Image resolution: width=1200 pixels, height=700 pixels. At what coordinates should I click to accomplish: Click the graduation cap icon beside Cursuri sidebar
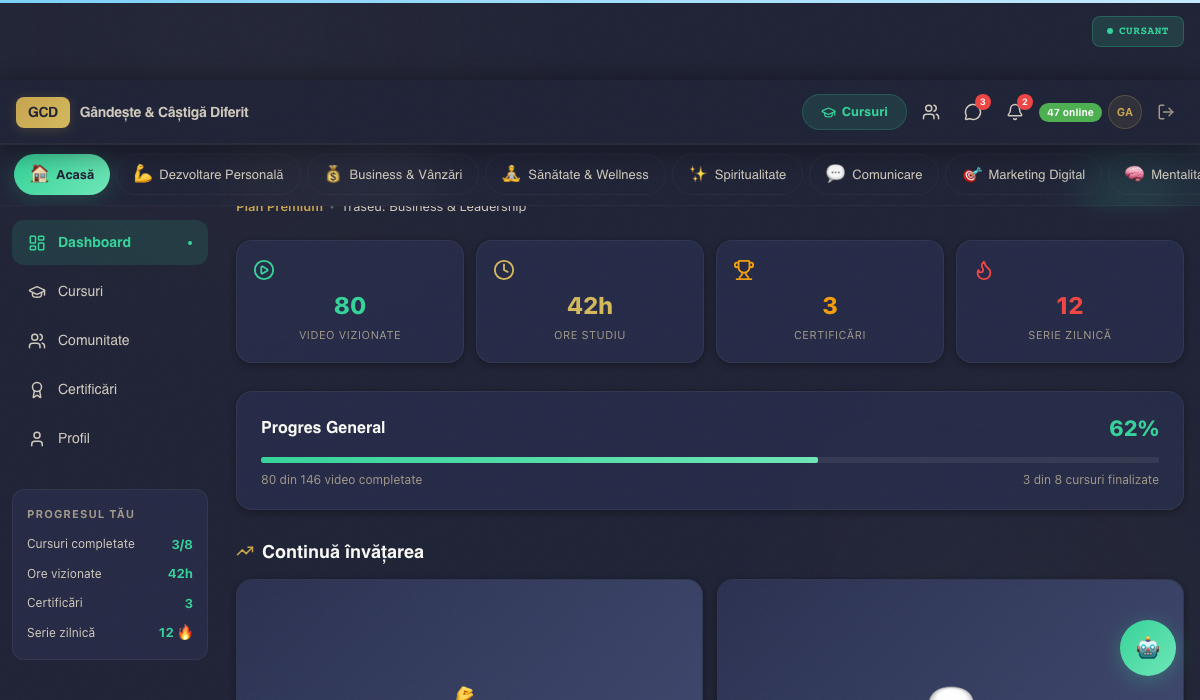(37, 292)
